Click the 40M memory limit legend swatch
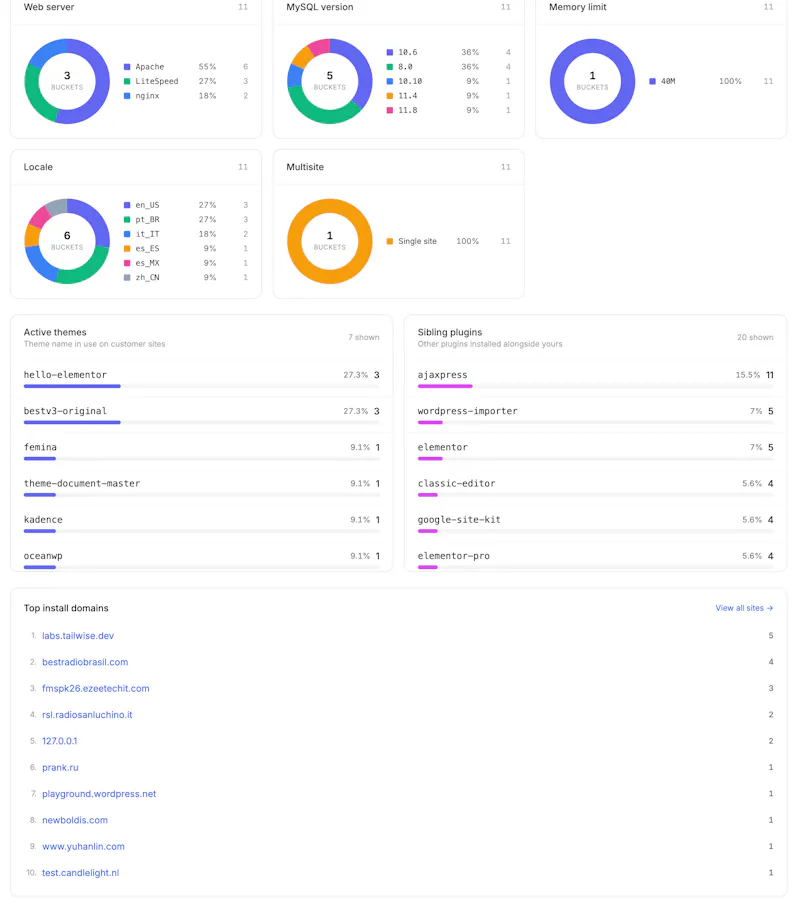The image size is (800, 909). (652, 81)
